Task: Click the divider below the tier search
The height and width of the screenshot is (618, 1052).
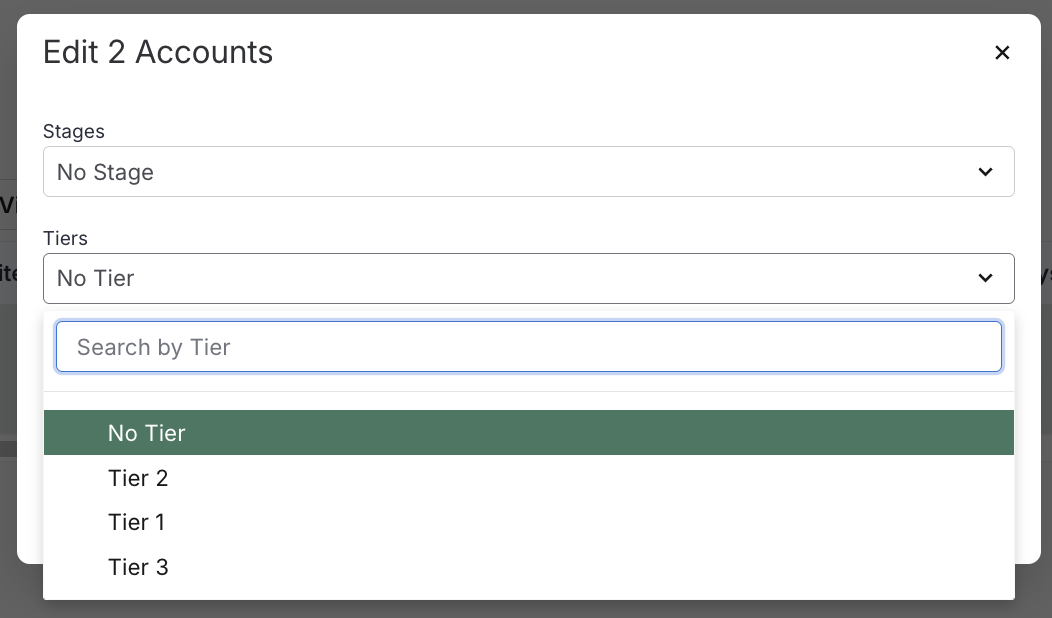Action: (528, 391)
